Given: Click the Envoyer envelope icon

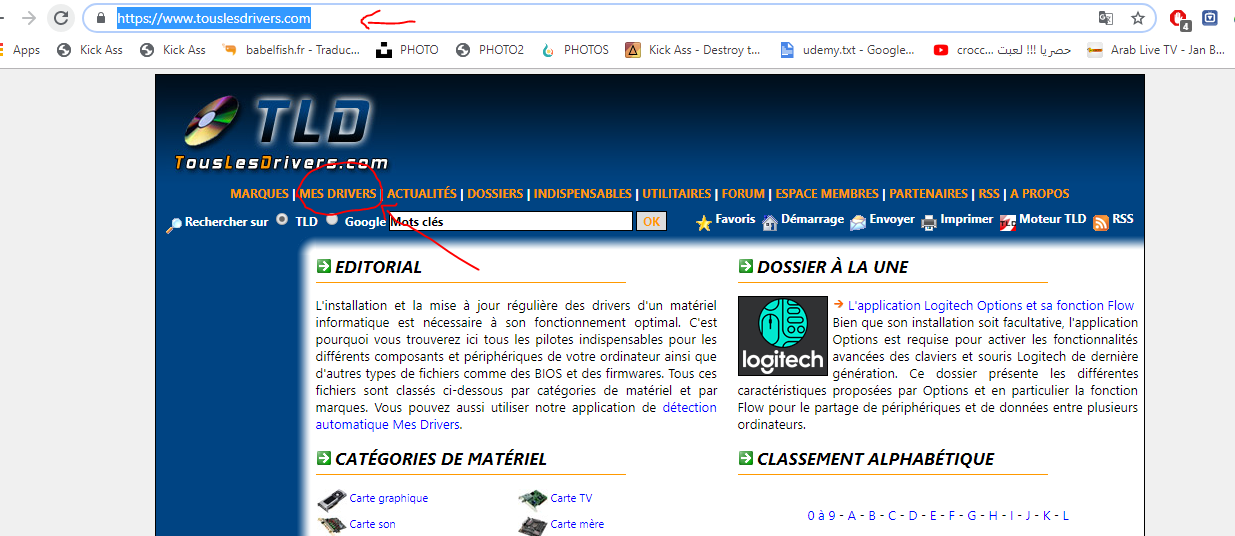Looking at the screenshot, I should pyautogui.click(x=858, y=223).
